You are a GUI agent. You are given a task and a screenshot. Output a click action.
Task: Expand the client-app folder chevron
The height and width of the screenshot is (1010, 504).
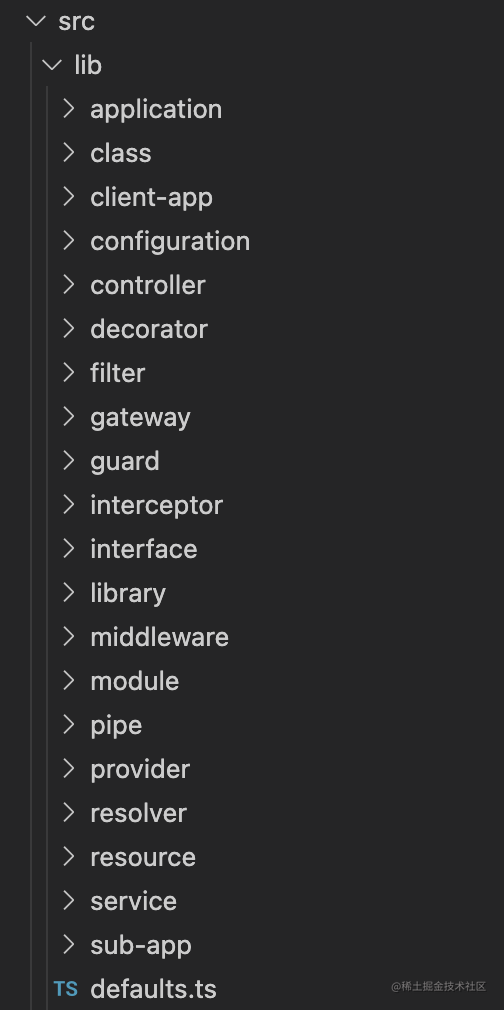69,196
